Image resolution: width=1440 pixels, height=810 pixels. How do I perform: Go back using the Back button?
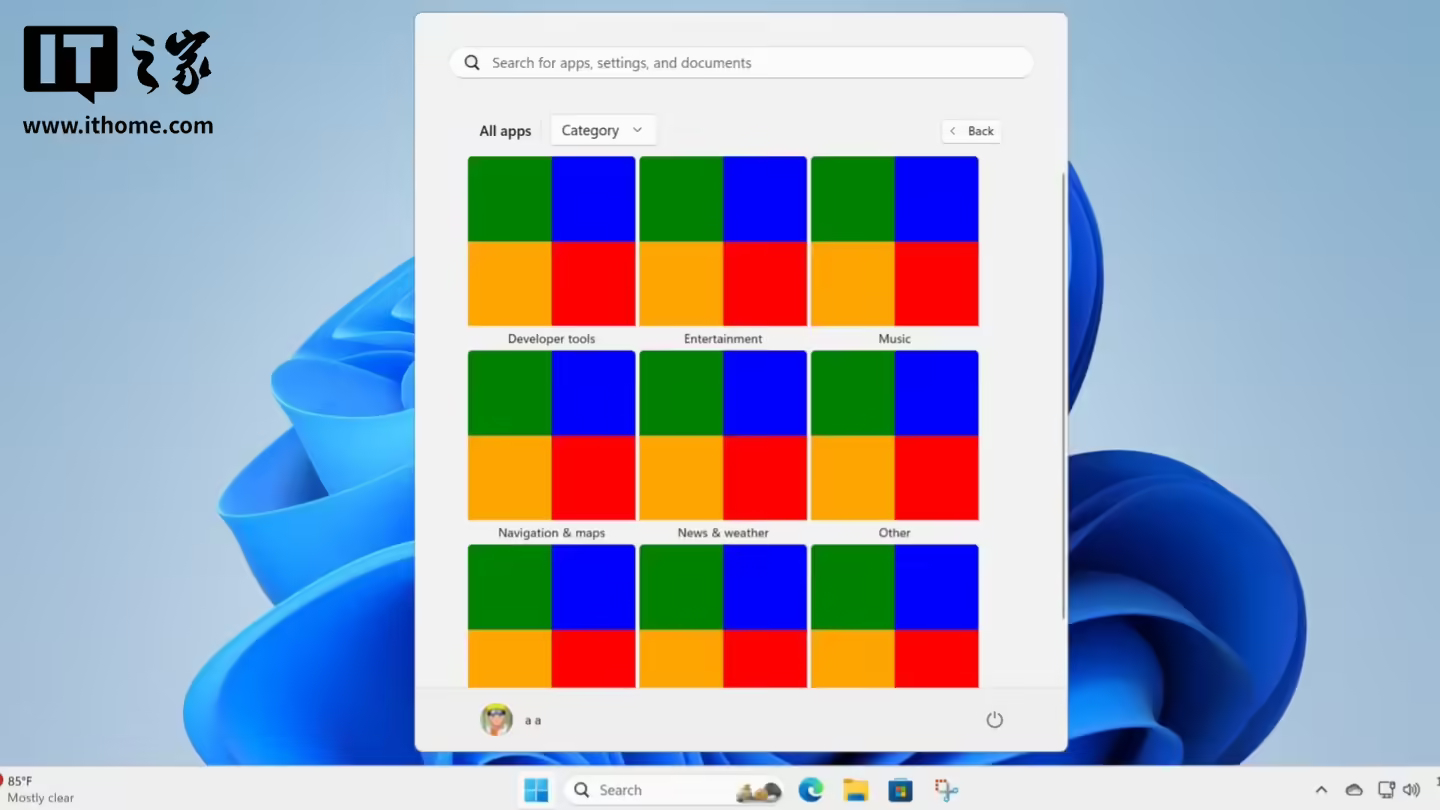[971, 131]
